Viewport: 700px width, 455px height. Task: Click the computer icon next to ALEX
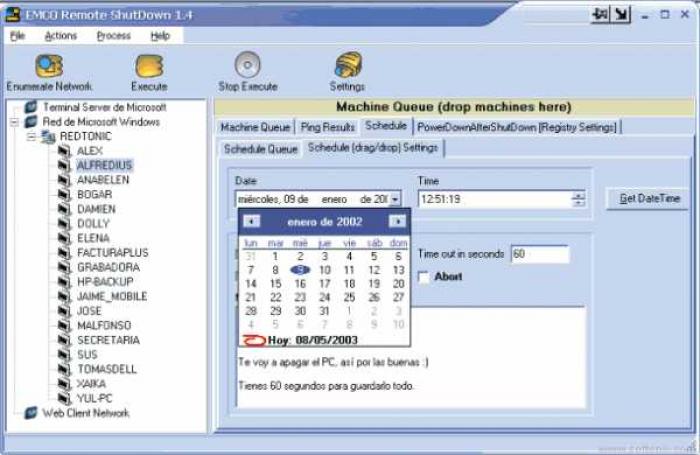(64, 151)
